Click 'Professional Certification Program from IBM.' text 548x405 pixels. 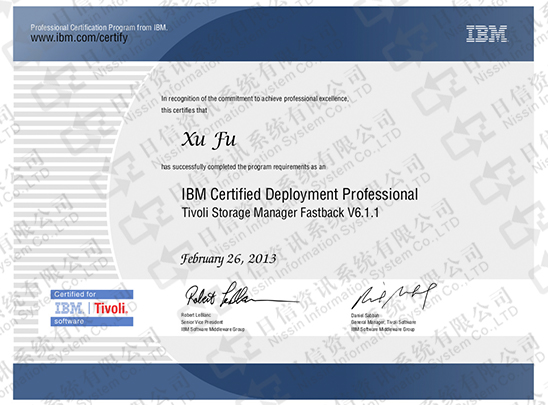(99, 27)
